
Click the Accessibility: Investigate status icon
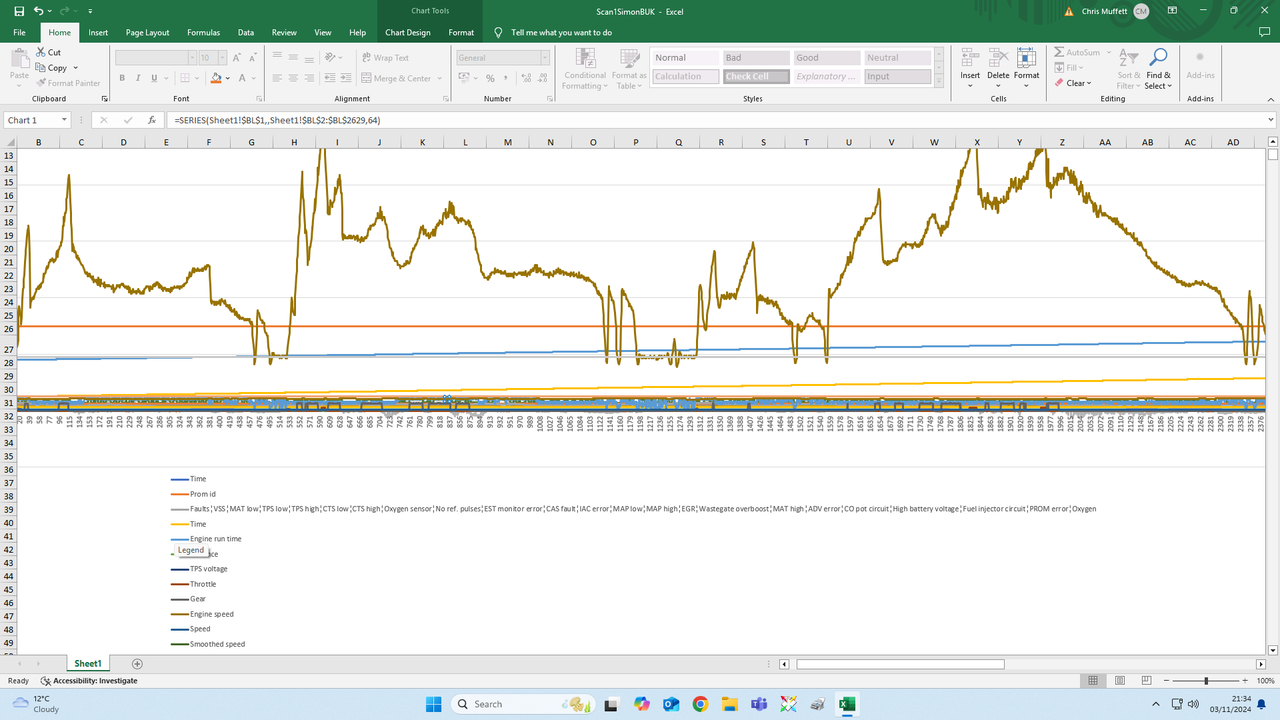point(46,680)
